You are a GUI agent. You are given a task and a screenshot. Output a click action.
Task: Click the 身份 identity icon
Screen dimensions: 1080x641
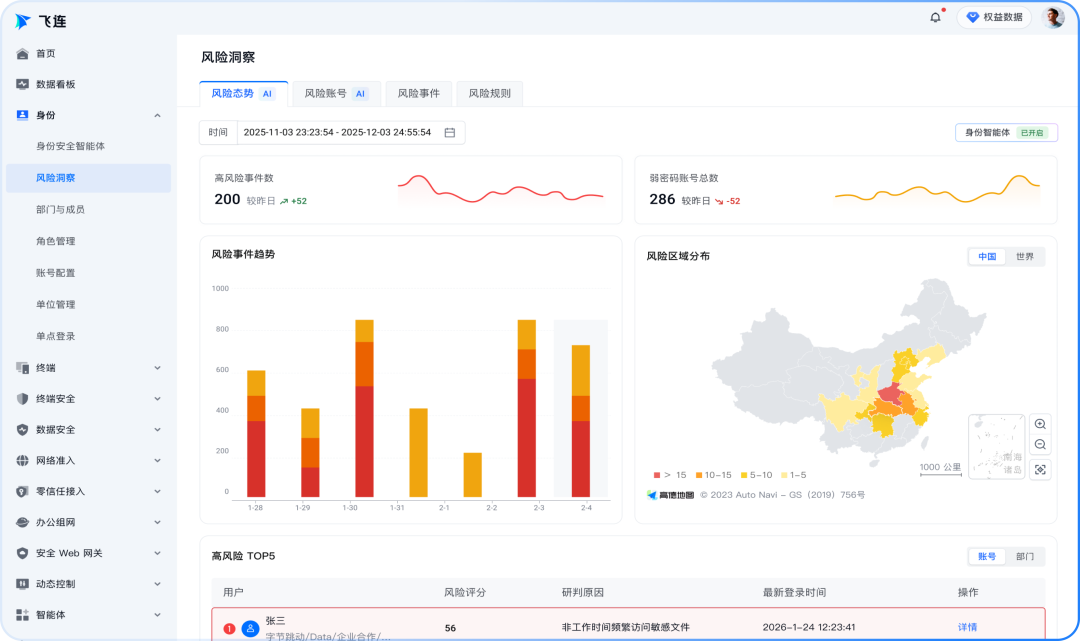(22, 115)
